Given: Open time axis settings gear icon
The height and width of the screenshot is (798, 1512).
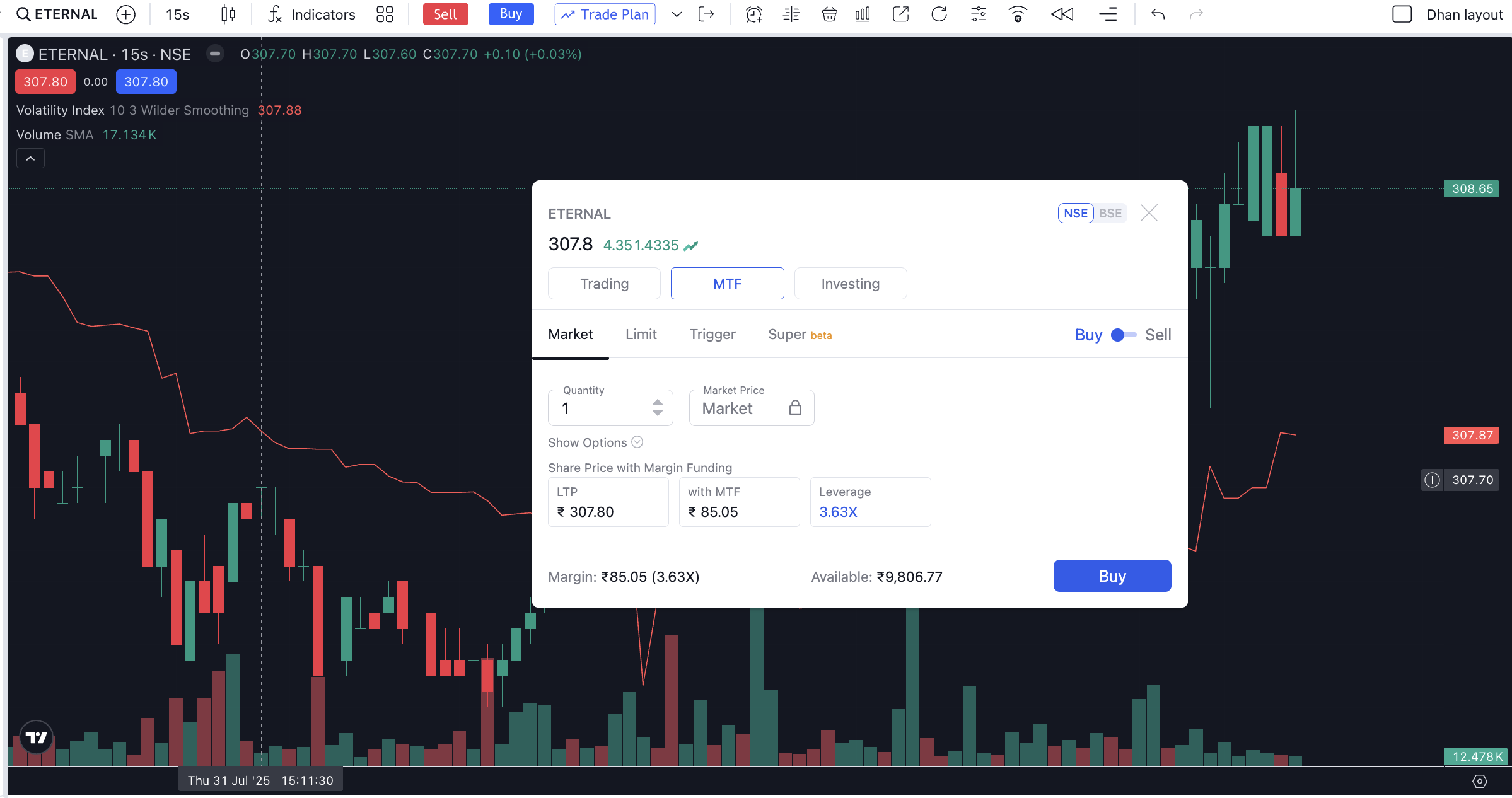Looking at the screenshot, I should click(x=1479, y=782).
